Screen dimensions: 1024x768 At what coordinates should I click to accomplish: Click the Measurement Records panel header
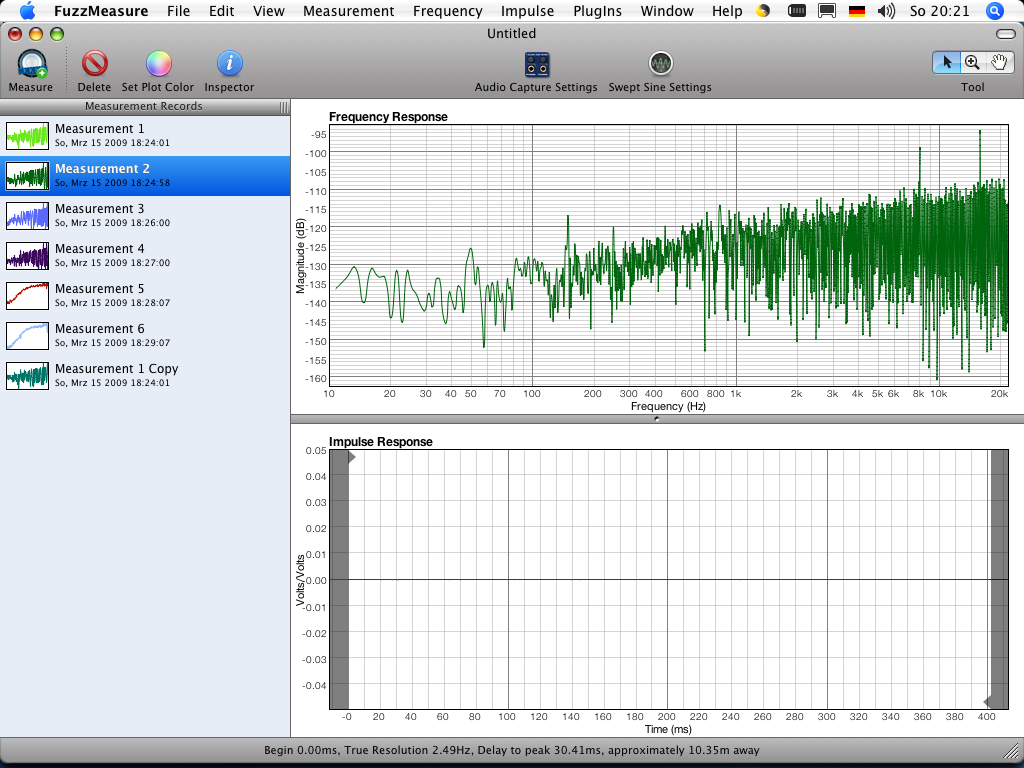click(x=144, y=106)
